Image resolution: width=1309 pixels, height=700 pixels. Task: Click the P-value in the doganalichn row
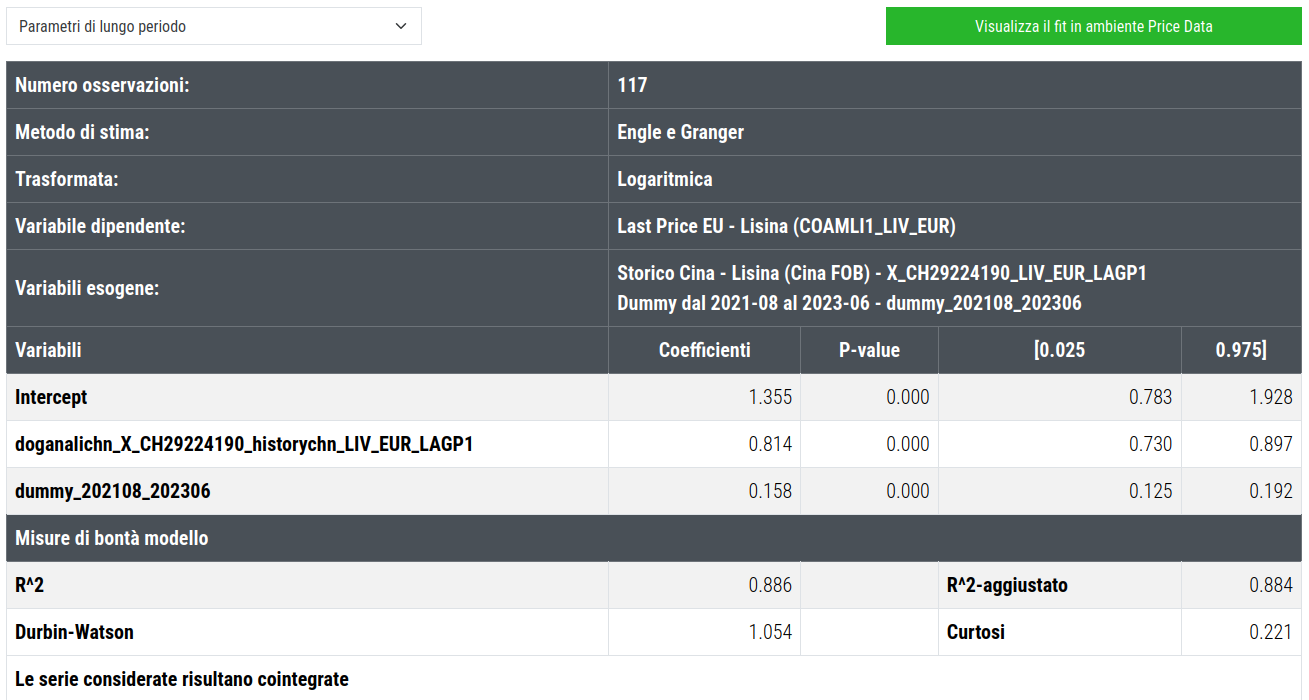pyautogui.click(x=907, y=444)
